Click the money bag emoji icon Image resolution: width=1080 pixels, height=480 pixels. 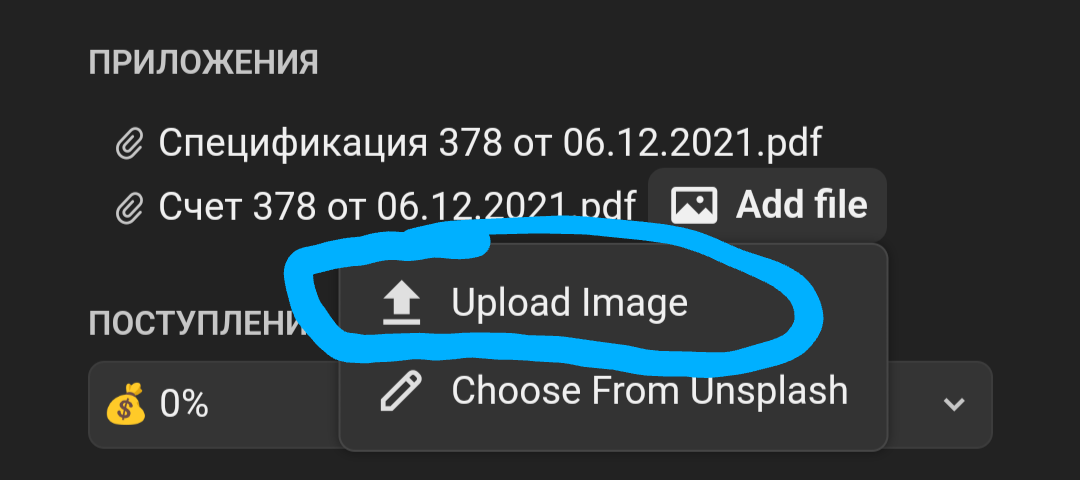coord(126,404)
